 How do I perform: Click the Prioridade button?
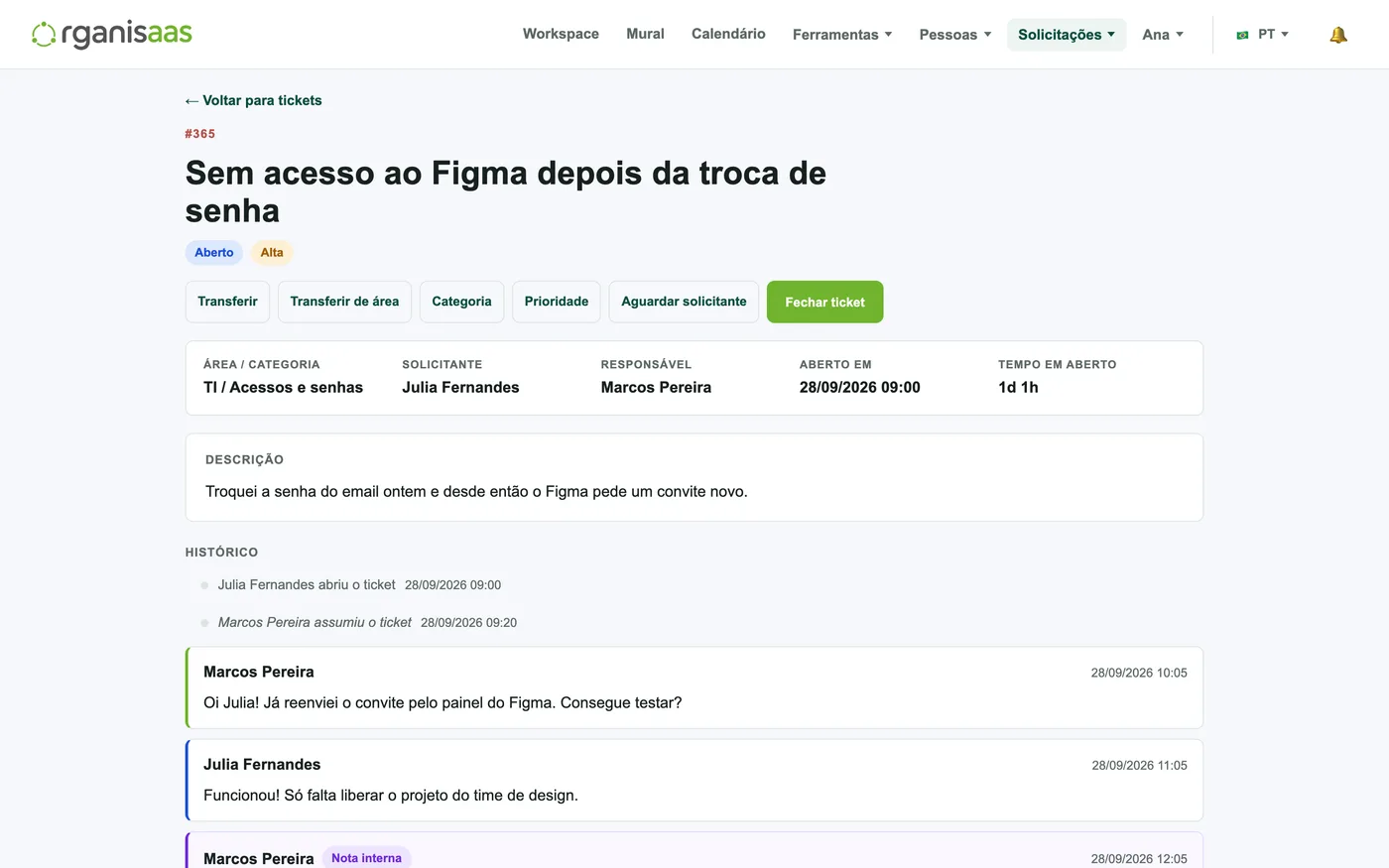[557, 302]
